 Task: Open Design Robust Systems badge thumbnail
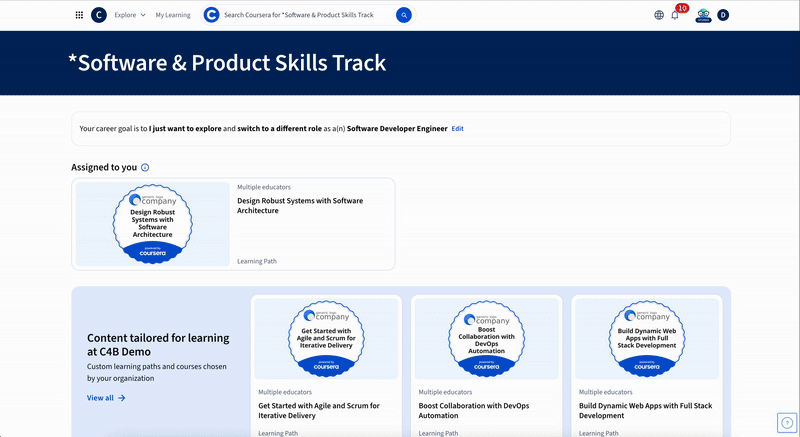click(x=153, y=224)
